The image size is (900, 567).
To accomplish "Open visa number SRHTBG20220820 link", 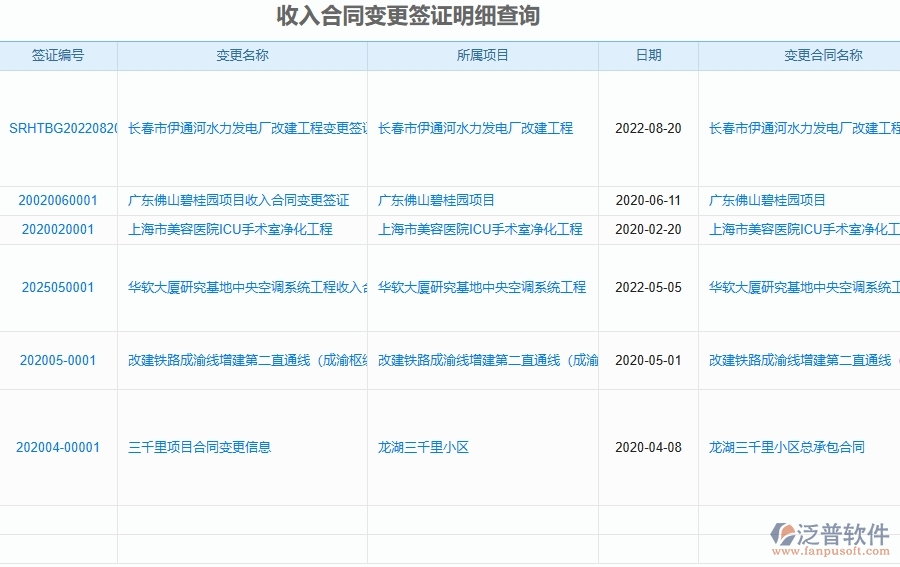I will (63, 128).
